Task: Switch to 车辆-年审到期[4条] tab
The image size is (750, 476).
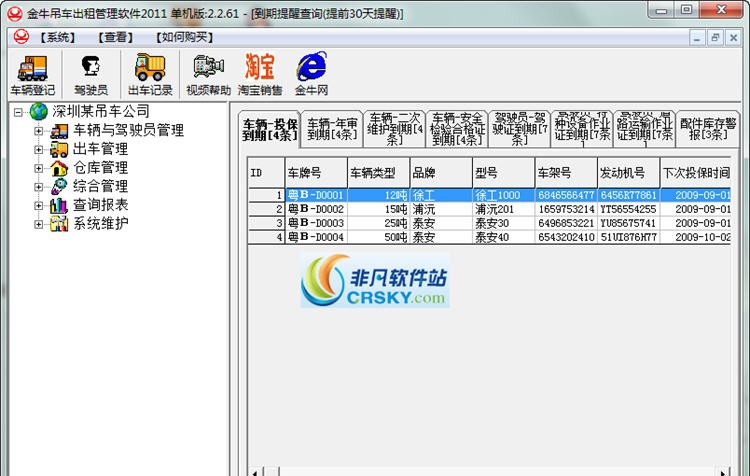Action: [332, 129]
